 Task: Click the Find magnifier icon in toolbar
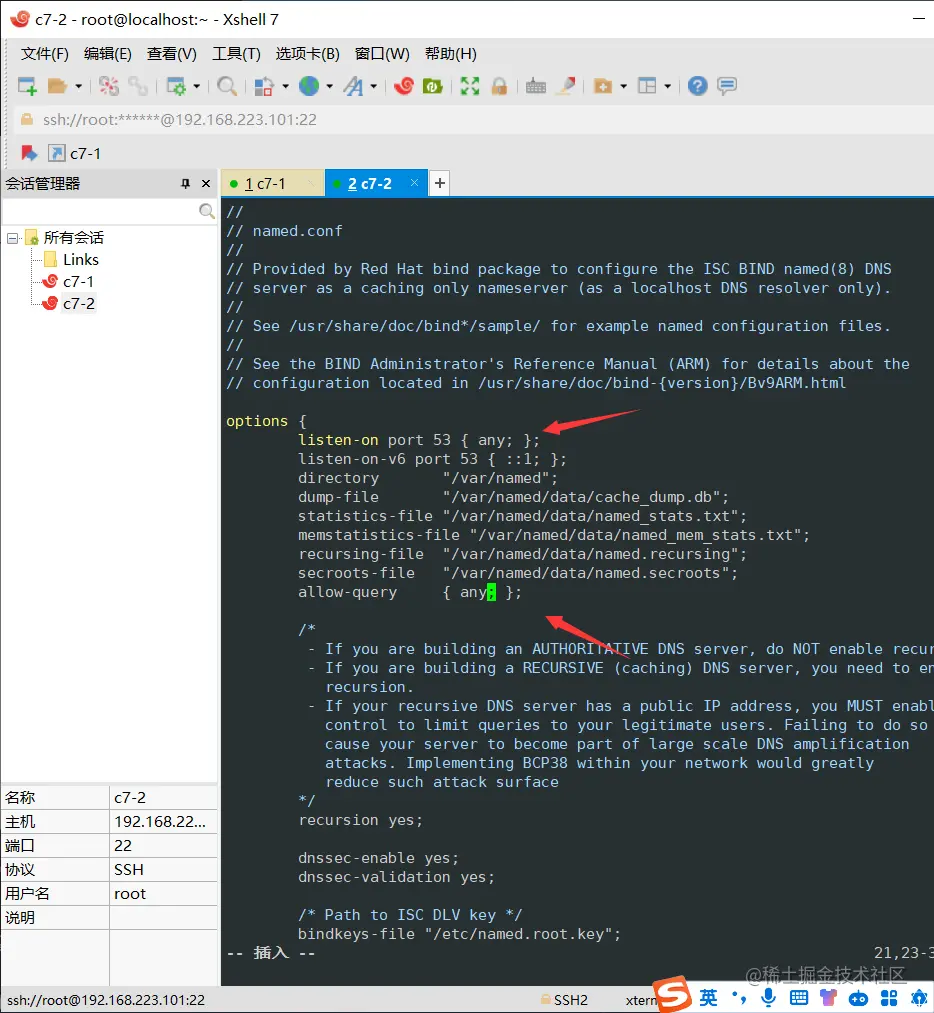[x=227, y=86]
